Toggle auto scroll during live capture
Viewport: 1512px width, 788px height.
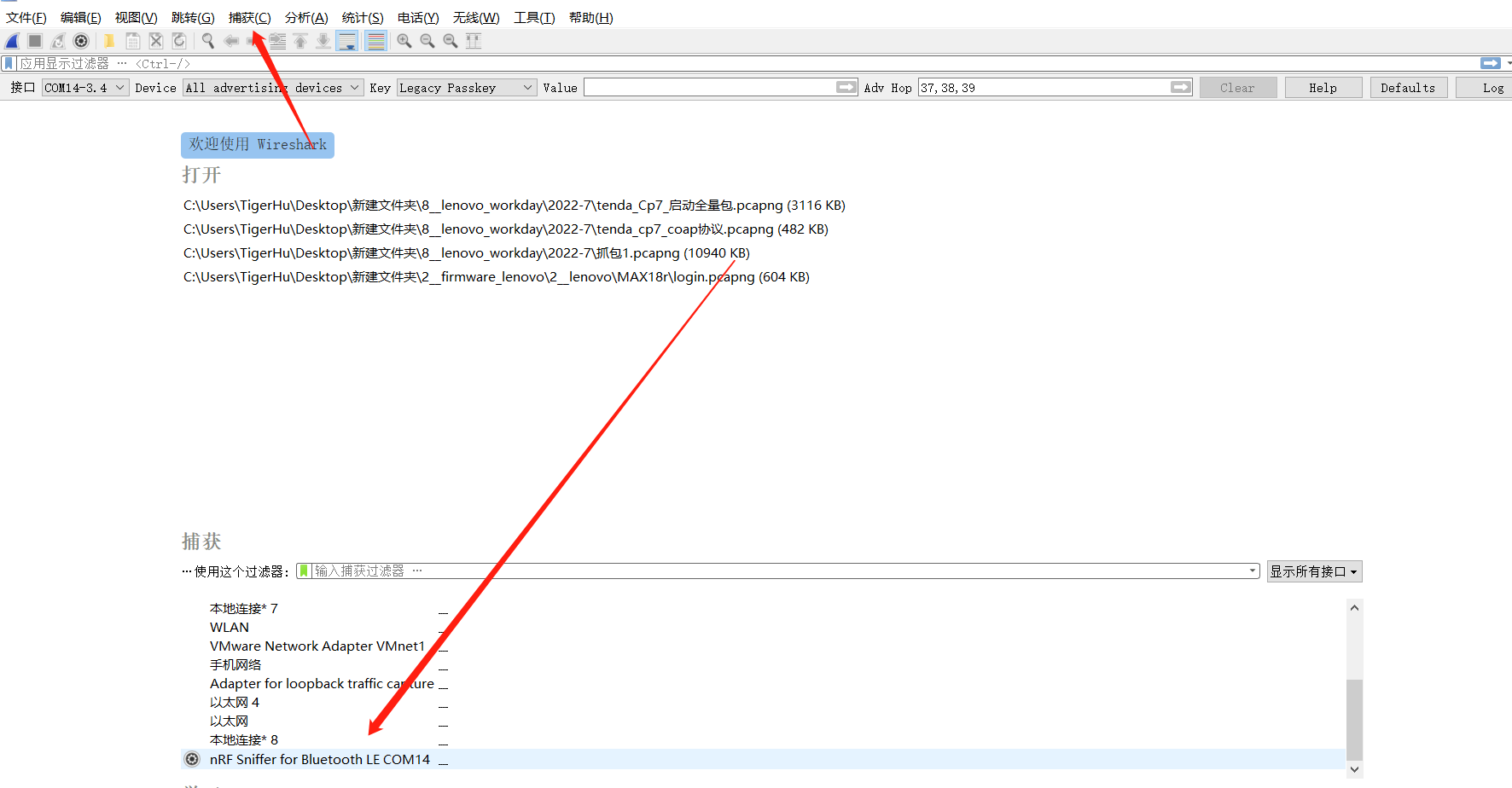coord(347,41)
